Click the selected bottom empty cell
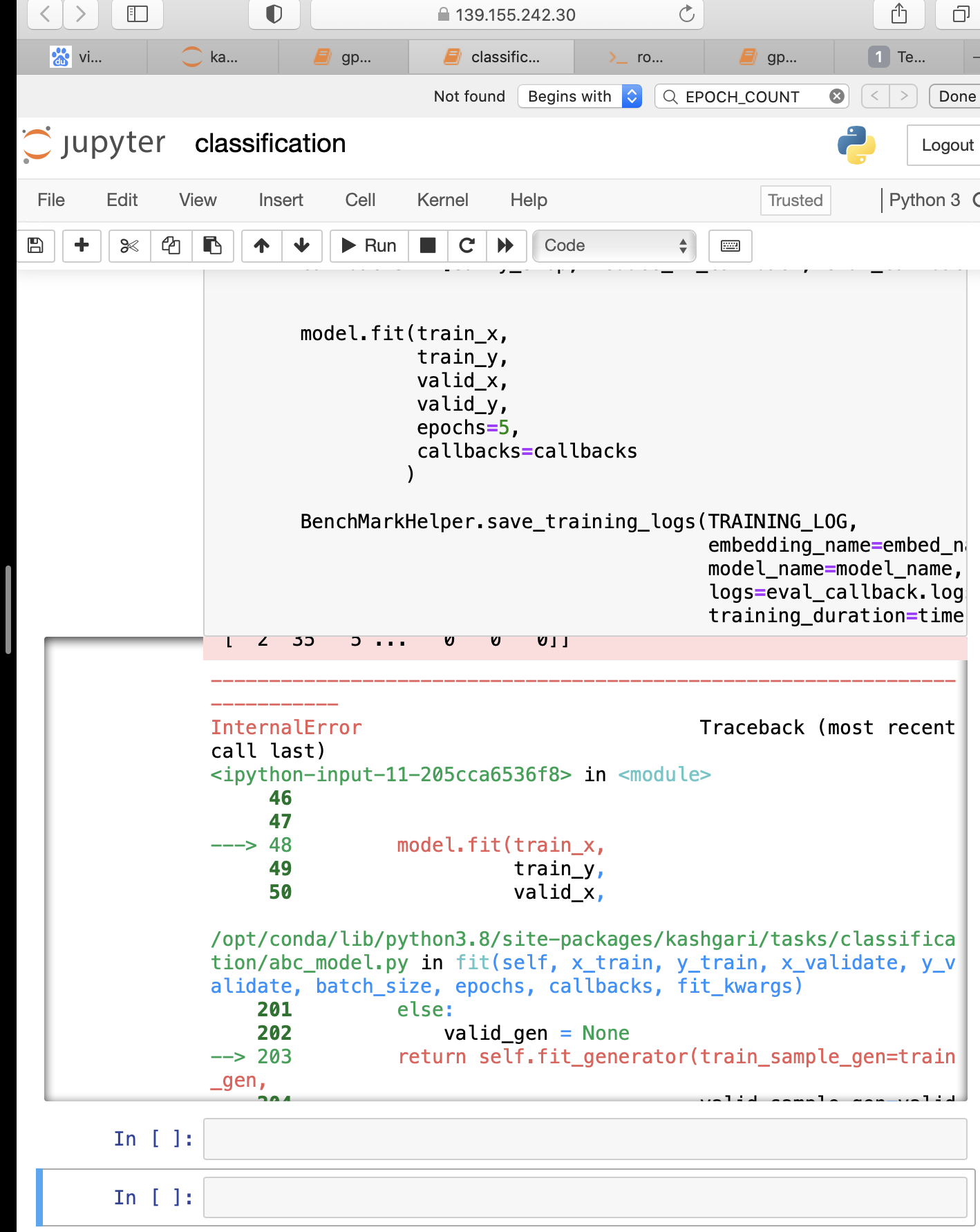Screen dimensions: 980x1232 click(585, 1197)
